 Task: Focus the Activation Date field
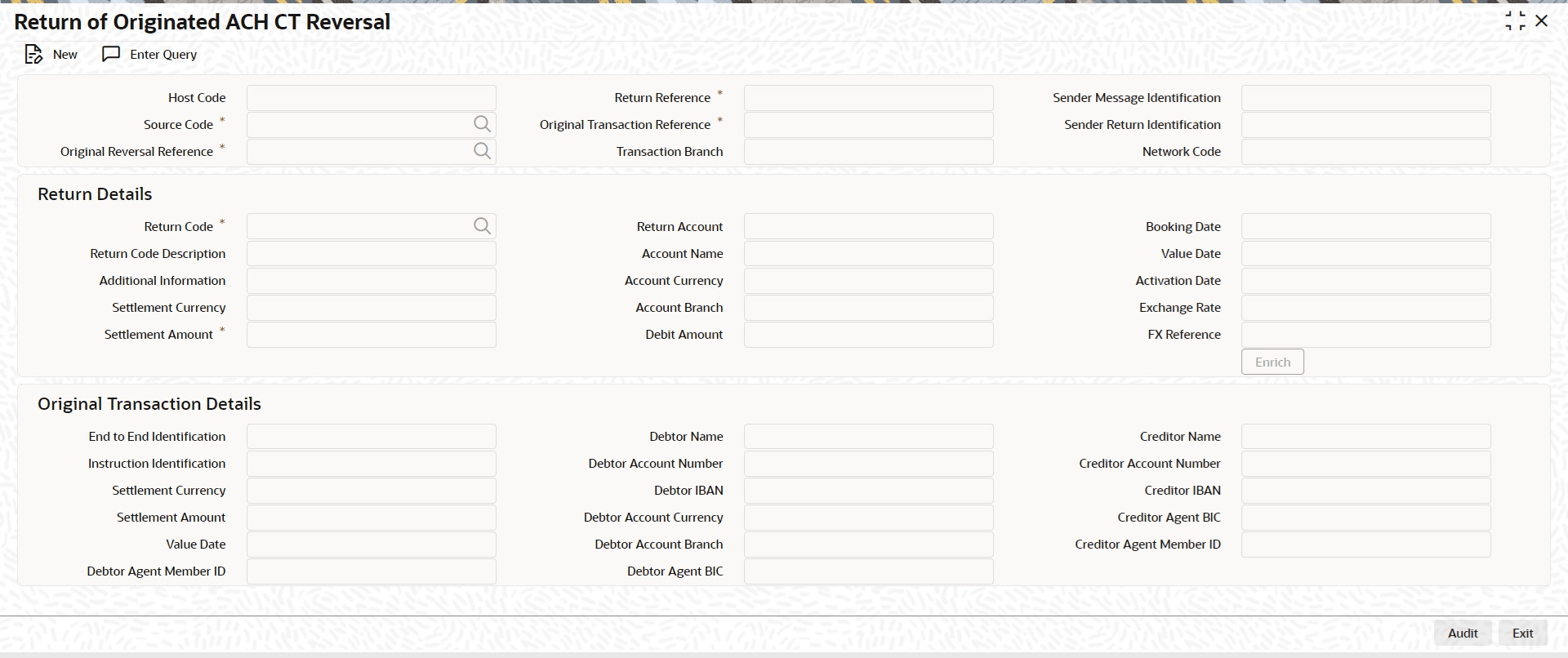tap(1366, 281)
